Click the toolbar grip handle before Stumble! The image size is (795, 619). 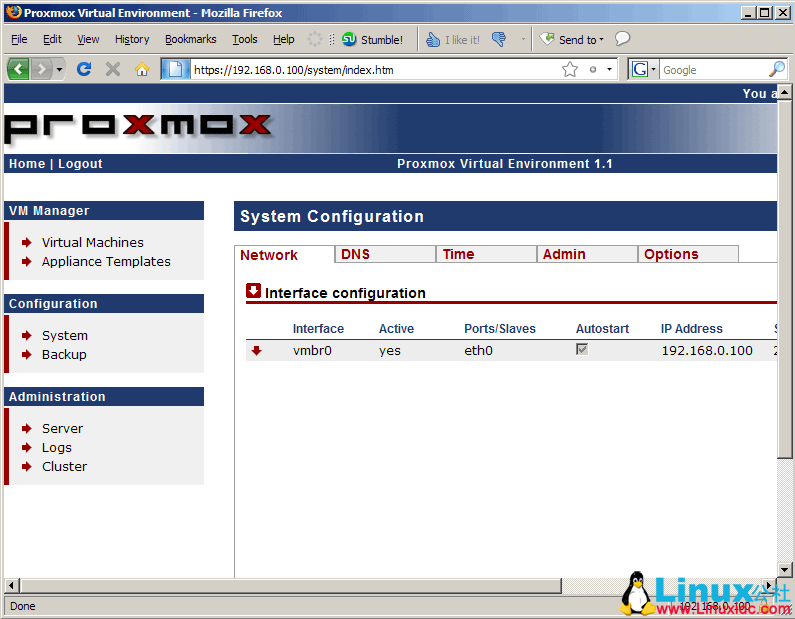click(332, 40)
